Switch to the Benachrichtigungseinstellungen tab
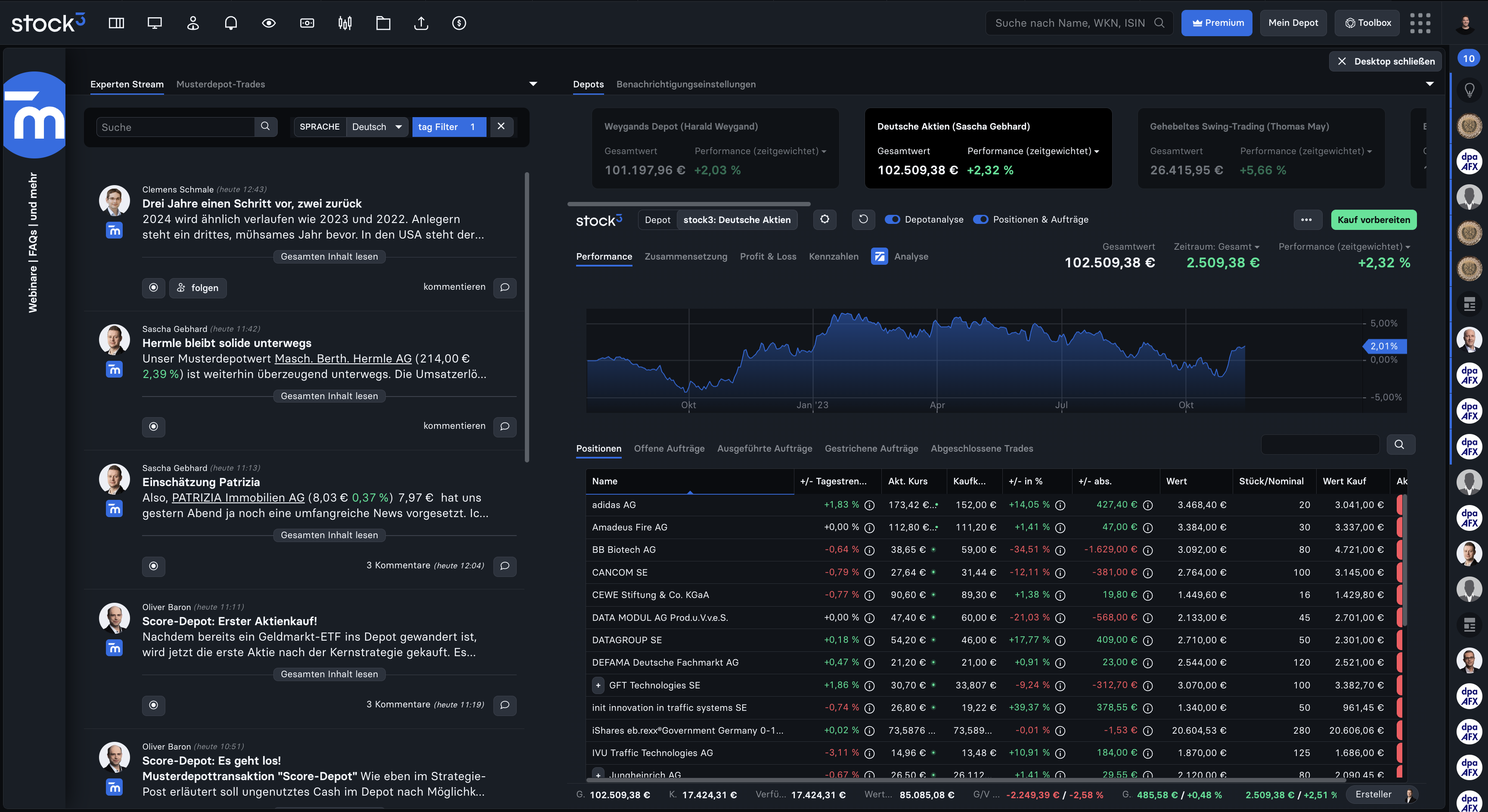 click(x=685, y=84)
